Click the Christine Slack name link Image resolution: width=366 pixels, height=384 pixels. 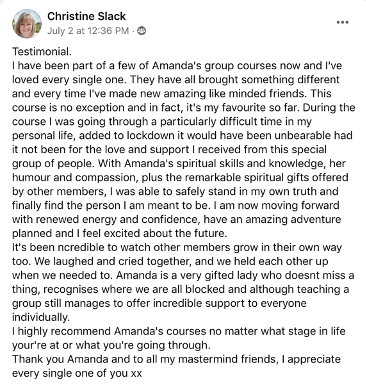click(x=87, y=16)
